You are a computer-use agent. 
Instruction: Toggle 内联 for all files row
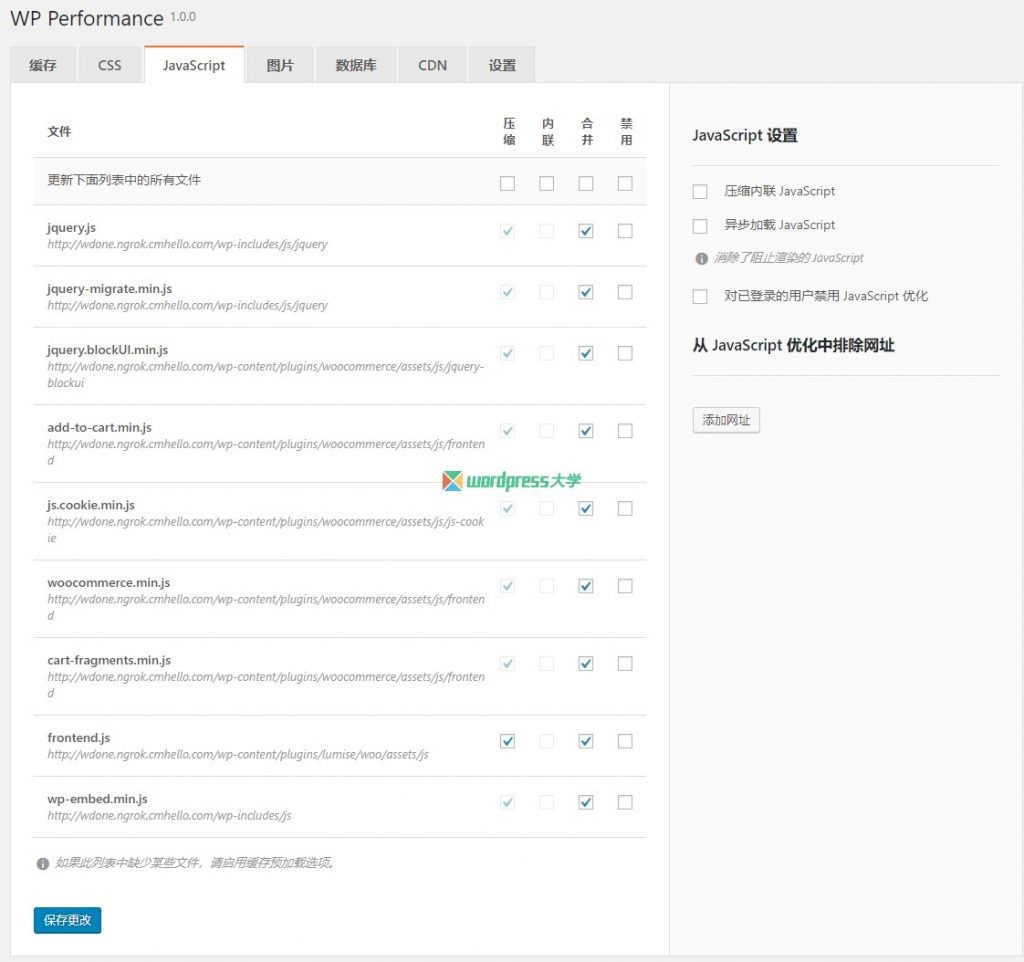coord(547,183)
